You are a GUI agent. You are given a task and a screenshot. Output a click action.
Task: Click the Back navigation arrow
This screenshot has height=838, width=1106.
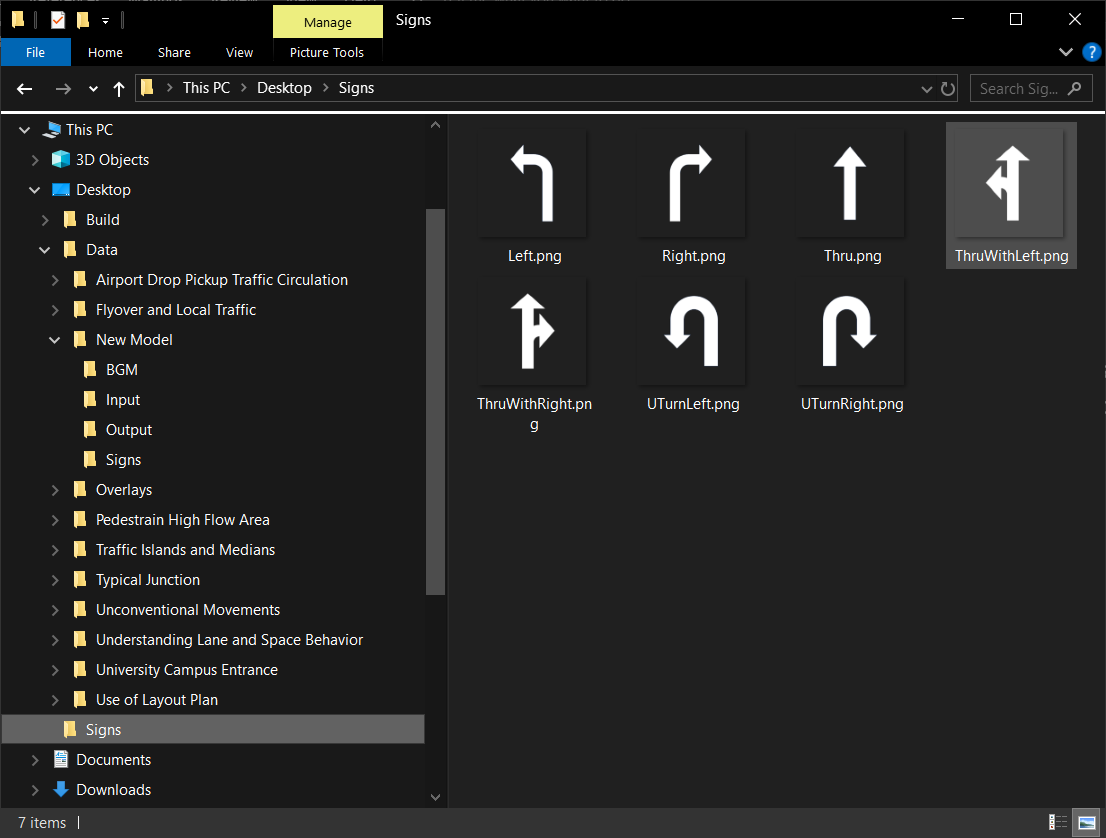[25, 89]
